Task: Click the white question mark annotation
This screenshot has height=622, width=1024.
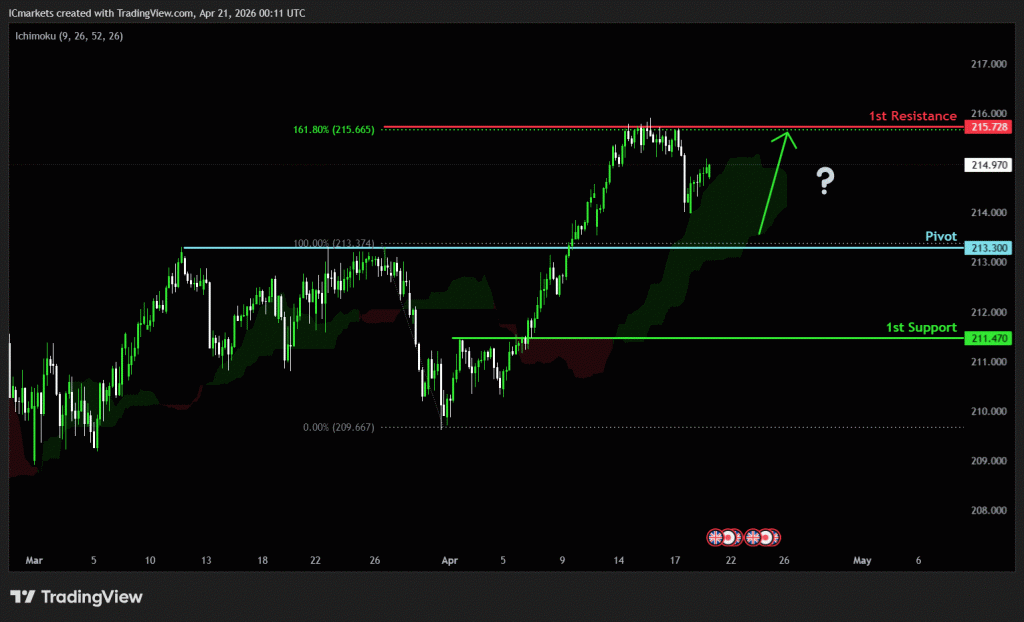Action: [x=825, y=181]
